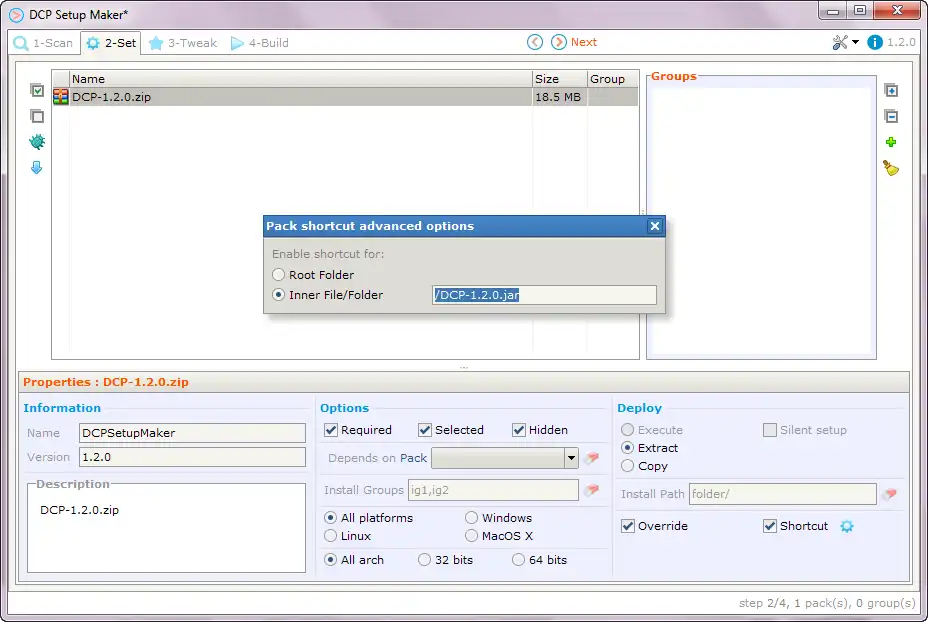This screenshot has height=622, width=928.
Task: Select the Extract deploy option
Action: (628, 448)
